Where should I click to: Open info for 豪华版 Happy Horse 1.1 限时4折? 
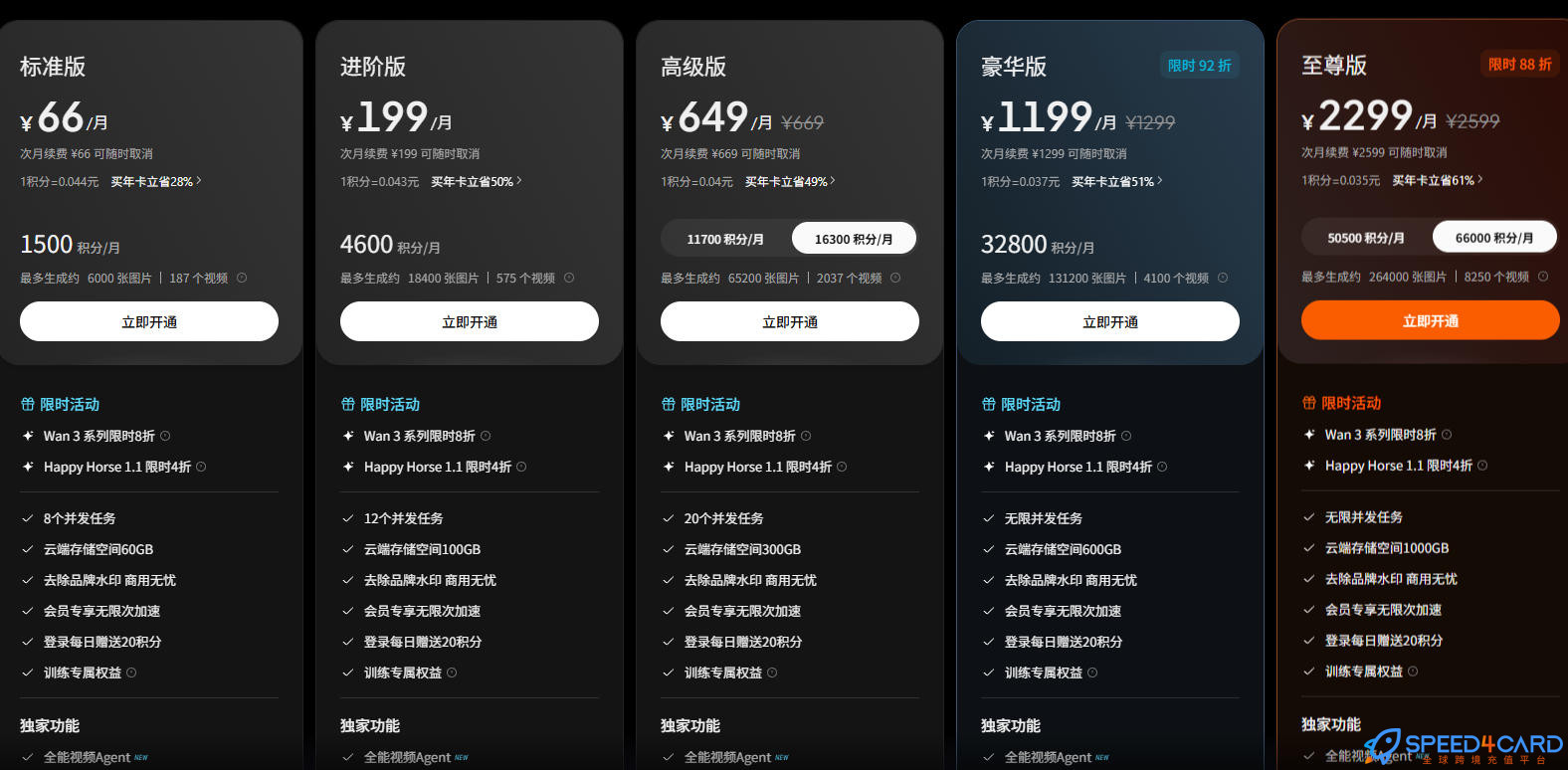click(1162, 467)
